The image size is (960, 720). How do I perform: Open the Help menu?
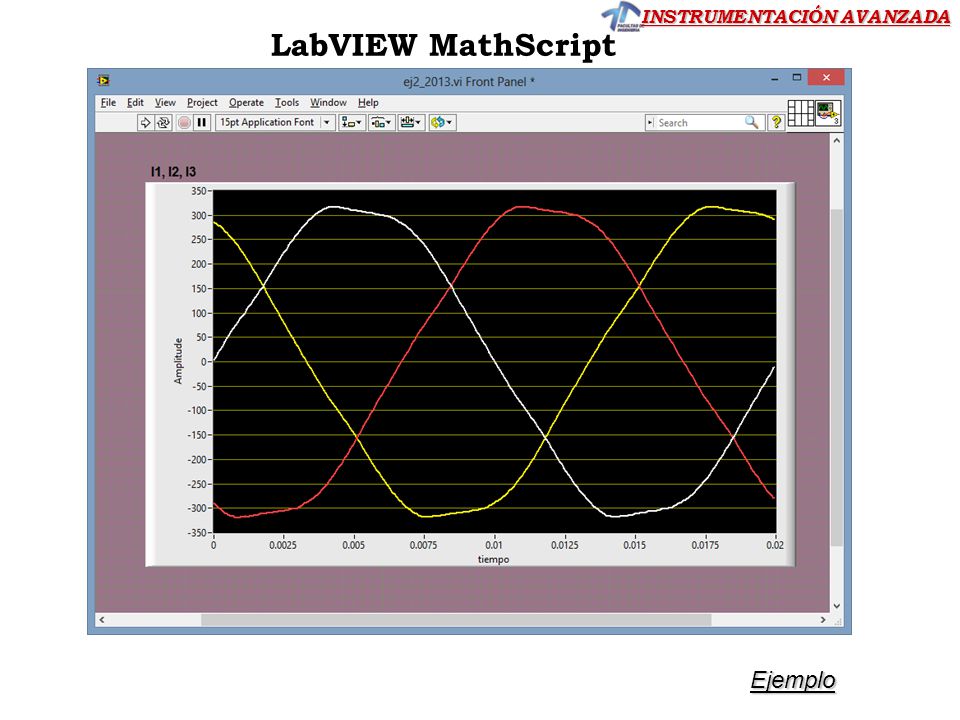pyautogui.click(x=368, y=102)
